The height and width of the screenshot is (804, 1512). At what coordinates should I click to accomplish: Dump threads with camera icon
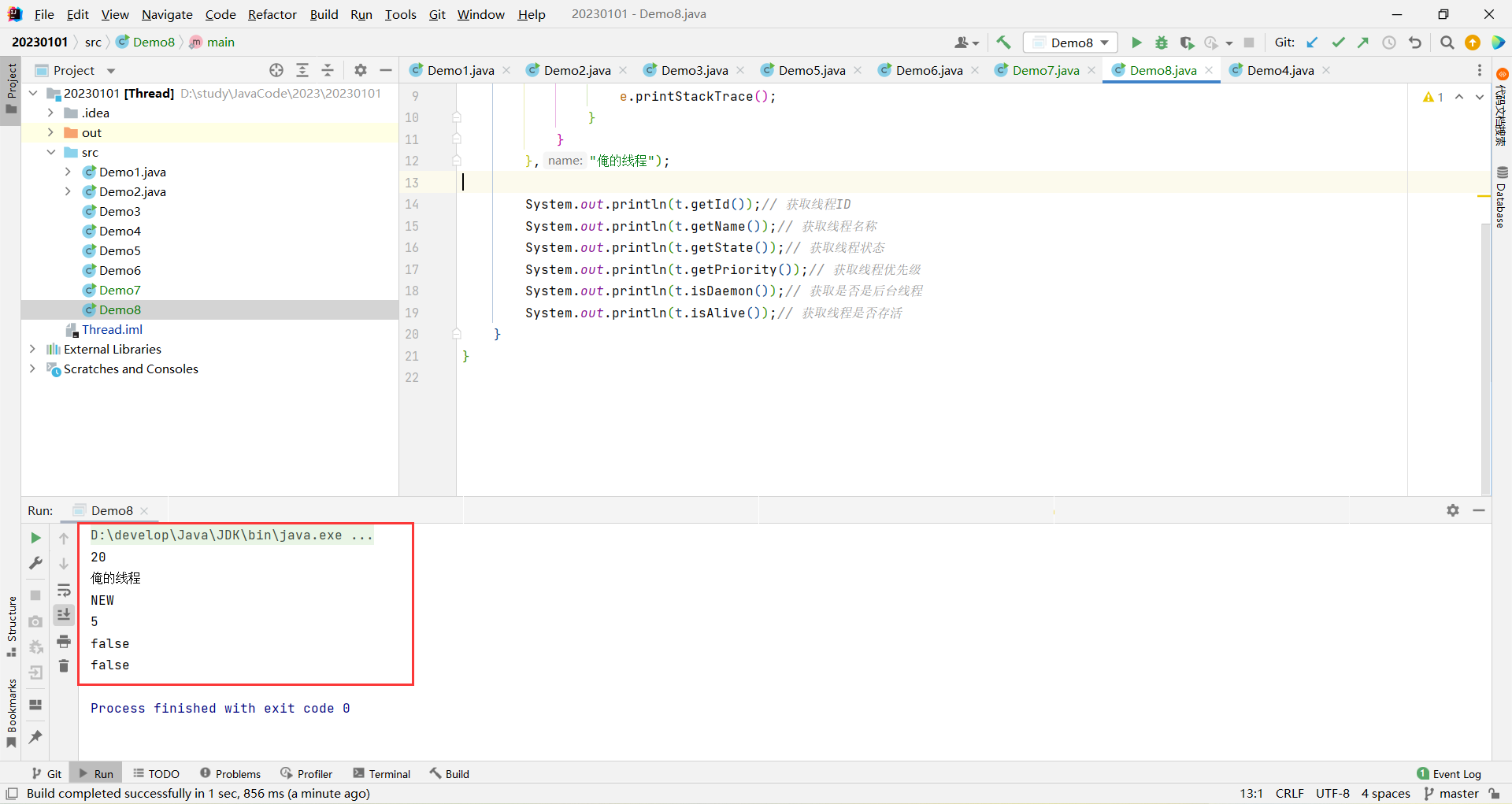(35, 622)
